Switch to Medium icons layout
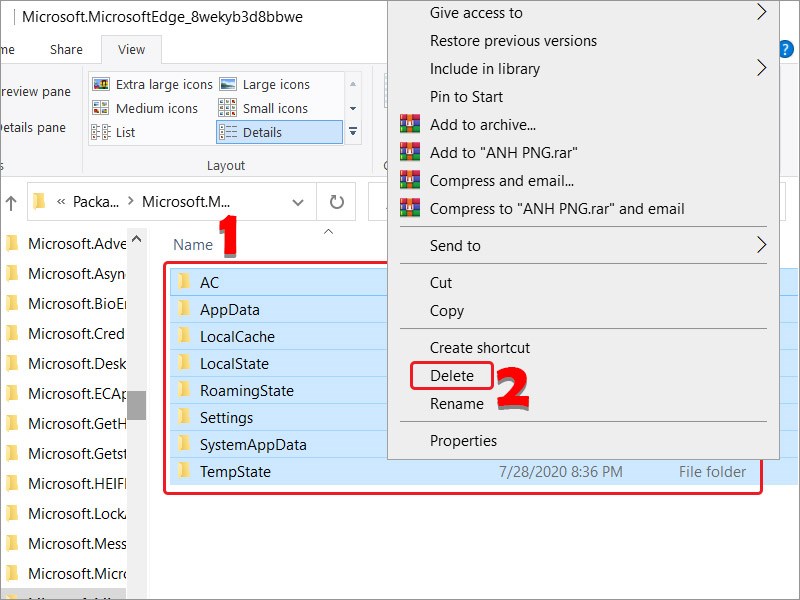The height and width of the screenshot is (600, 800). [145, 108]
